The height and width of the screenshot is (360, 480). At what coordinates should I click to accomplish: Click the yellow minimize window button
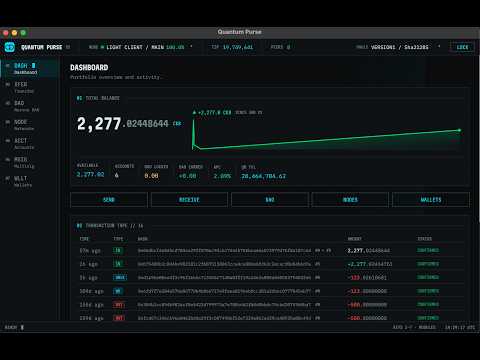click(x=14, y=33)
